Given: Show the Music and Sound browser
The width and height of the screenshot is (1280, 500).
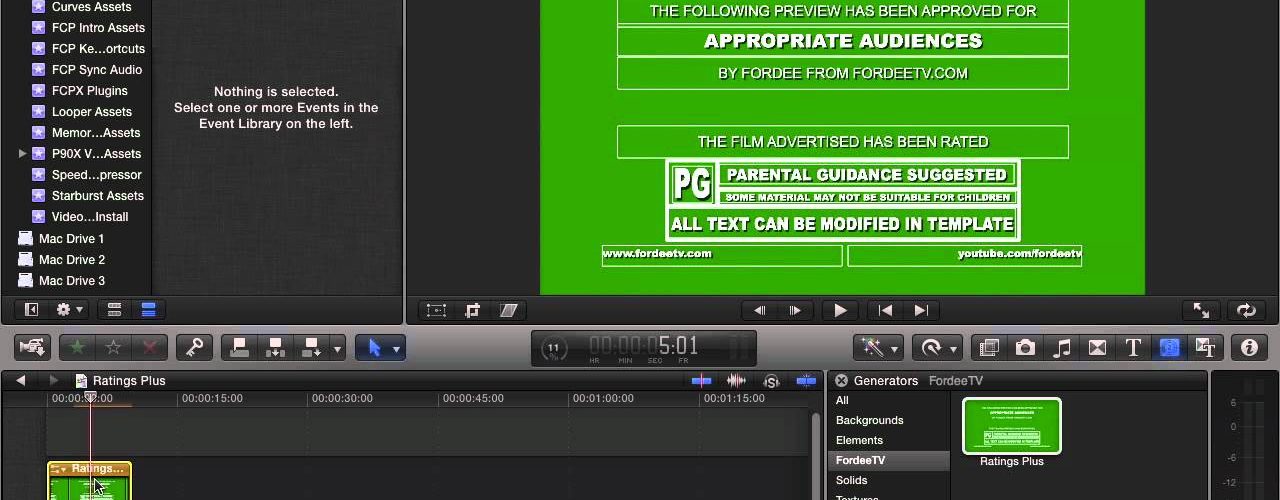Looking at the screenshot, I should point(1062,347).
